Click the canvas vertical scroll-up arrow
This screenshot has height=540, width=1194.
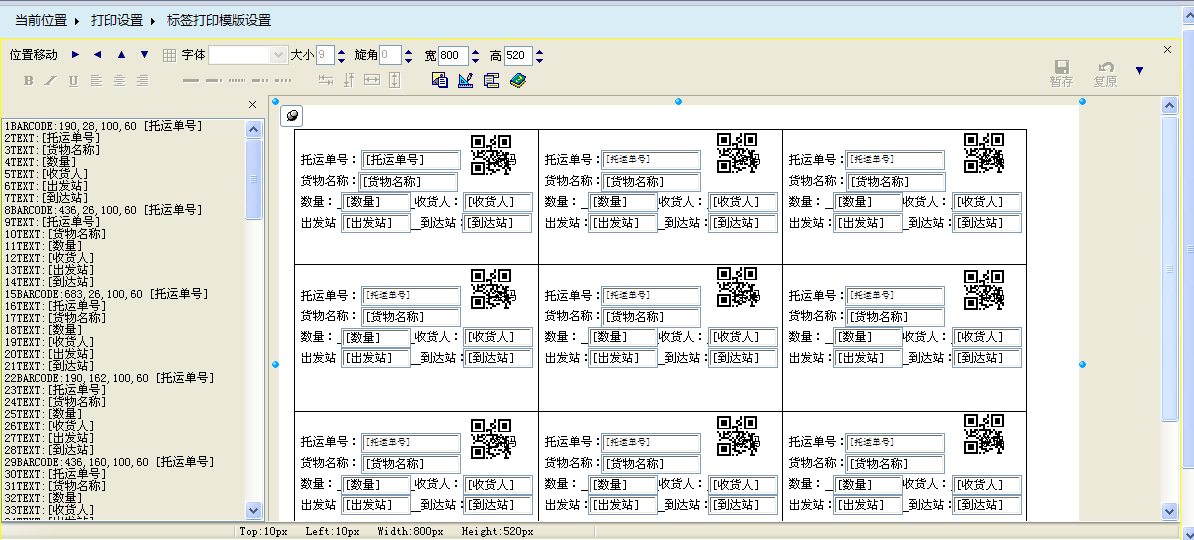click(x=1170, y=105)
